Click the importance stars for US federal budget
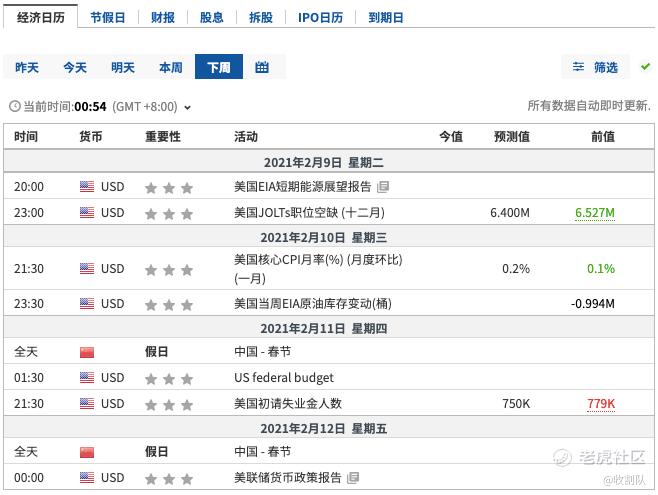 pyautogui.click(x=169, y=379)
